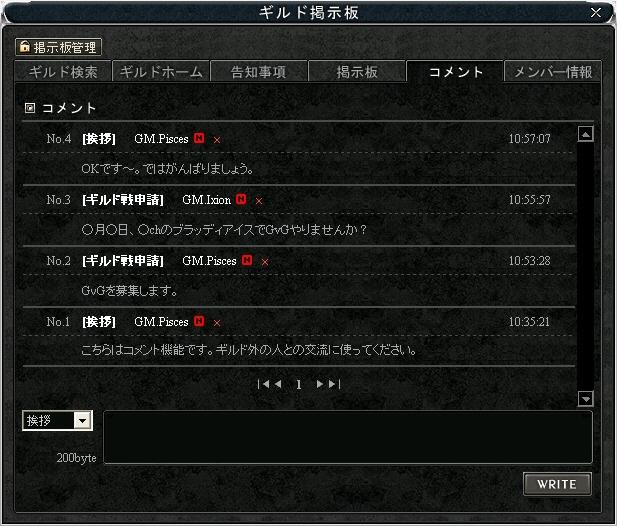The image size is (617, 526).
Task: Click red X on comment No.2
Action: click(x=265, y=262)
